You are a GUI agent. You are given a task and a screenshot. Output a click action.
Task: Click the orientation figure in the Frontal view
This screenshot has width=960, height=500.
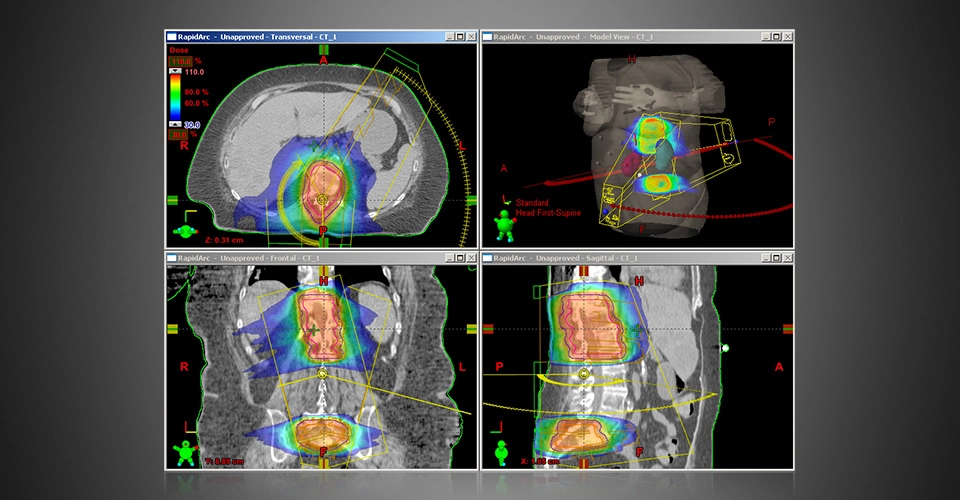(x=186, y=452)
